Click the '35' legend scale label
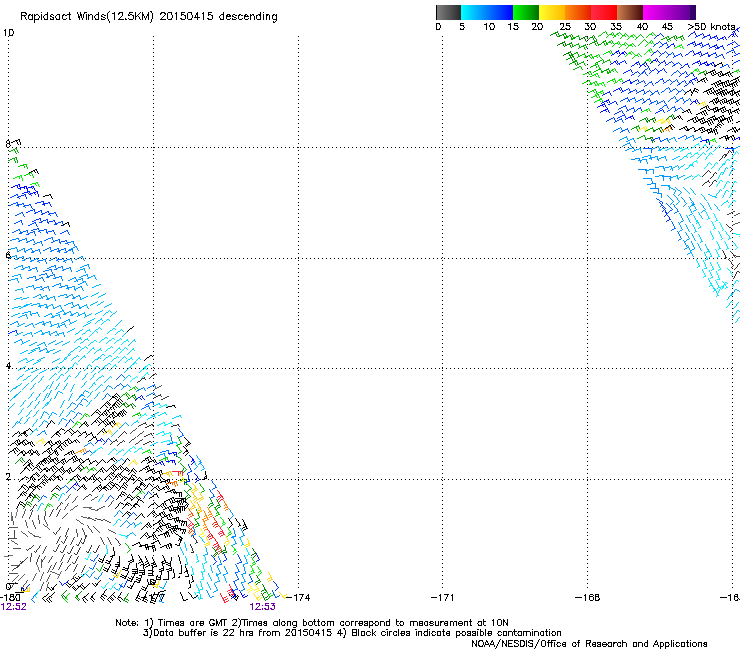 (x=616, y=27)
